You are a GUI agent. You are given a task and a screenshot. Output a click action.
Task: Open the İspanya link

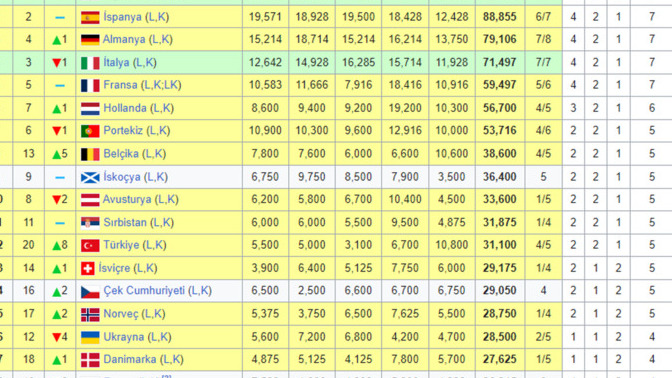pyautogui.click(x=123, y=17)
